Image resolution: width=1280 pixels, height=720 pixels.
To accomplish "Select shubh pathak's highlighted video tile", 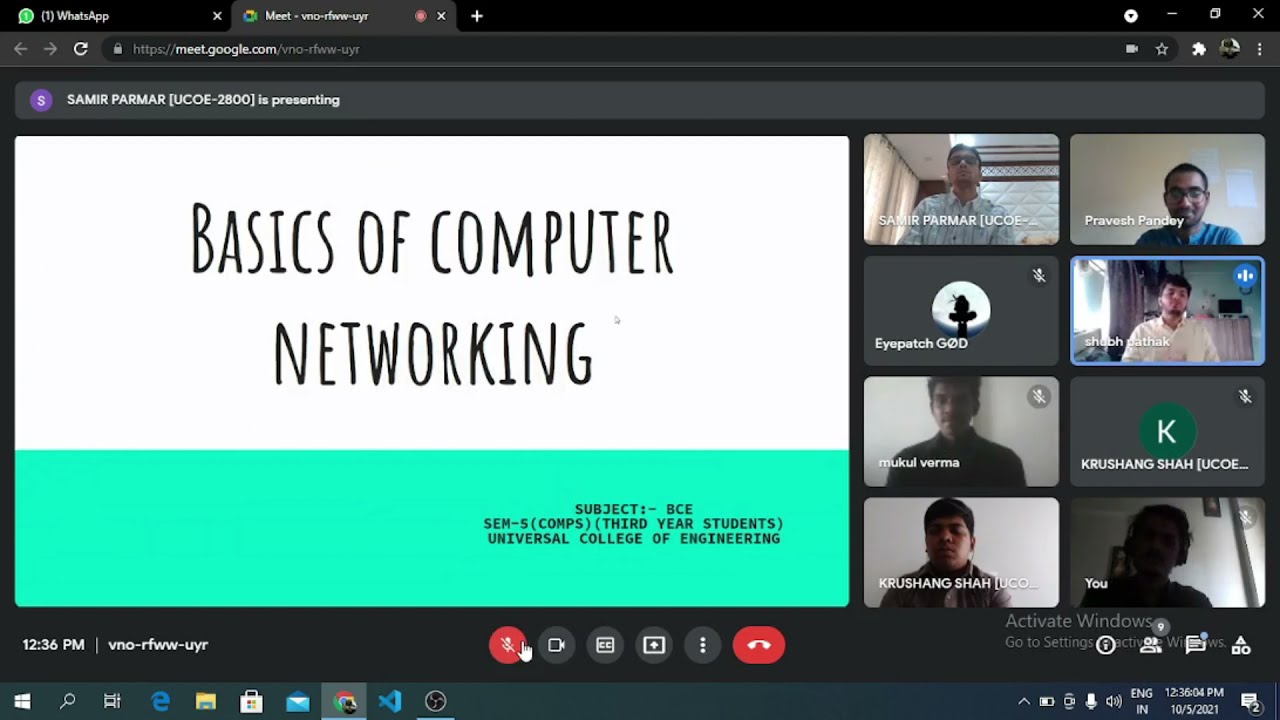I will [x=1167, y=311].
